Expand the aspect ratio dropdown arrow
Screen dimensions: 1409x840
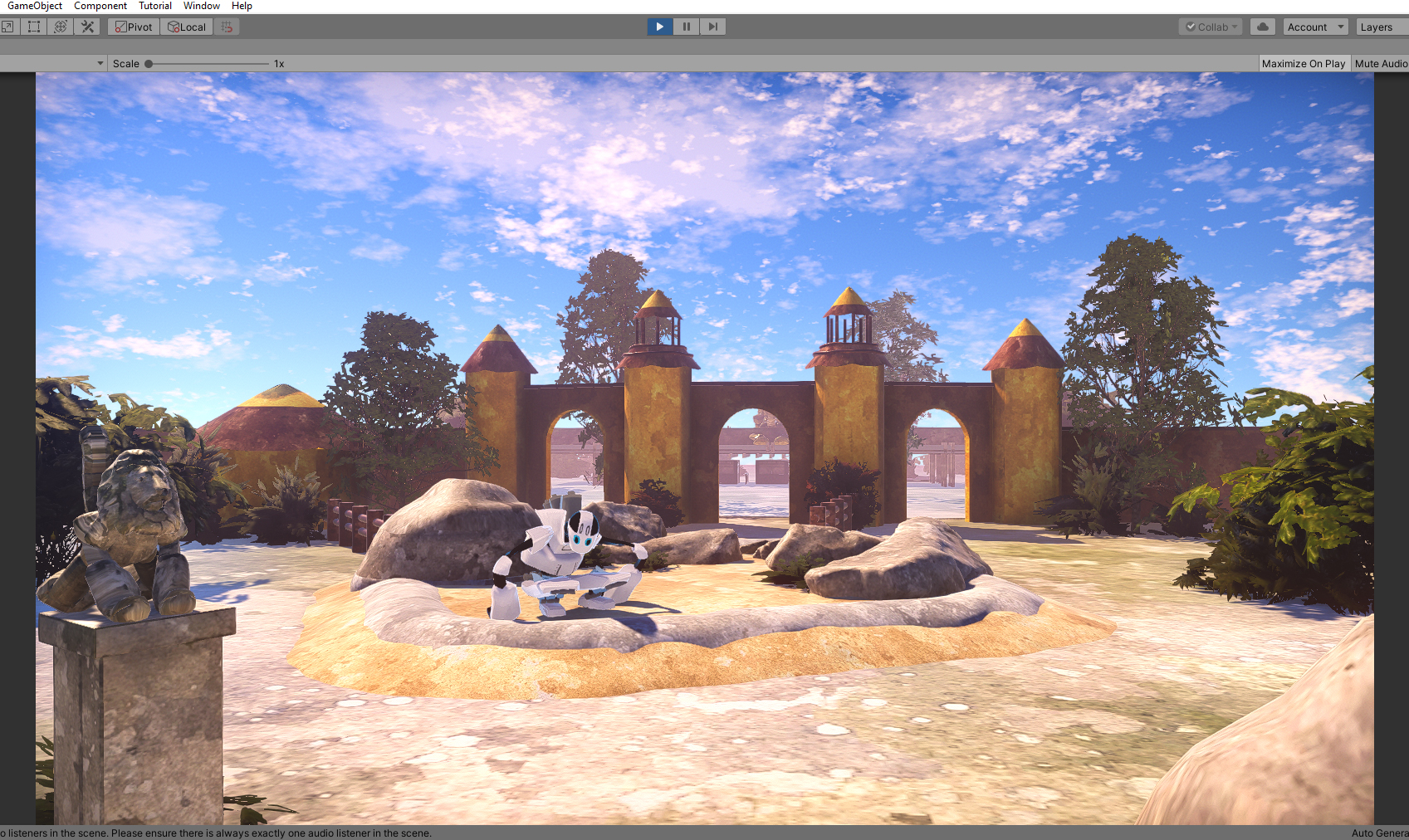100,63
